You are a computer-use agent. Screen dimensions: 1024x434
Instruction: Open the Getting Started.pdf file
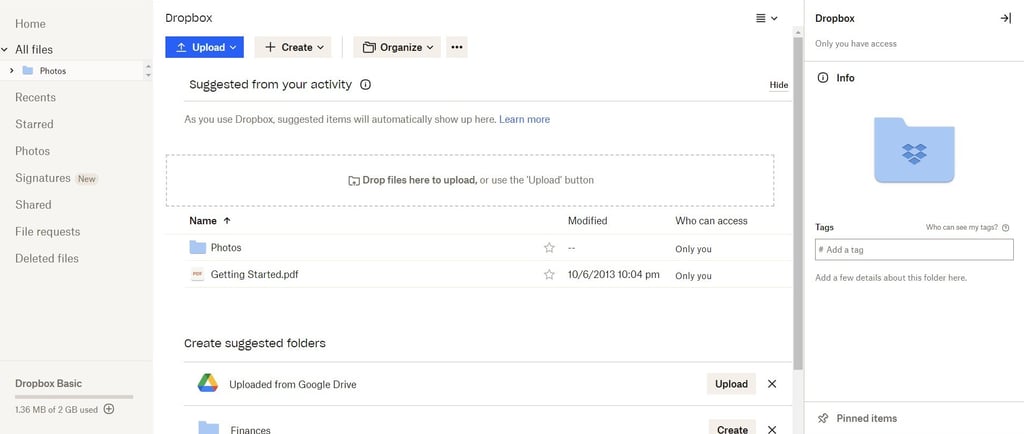tap(255, 275)
